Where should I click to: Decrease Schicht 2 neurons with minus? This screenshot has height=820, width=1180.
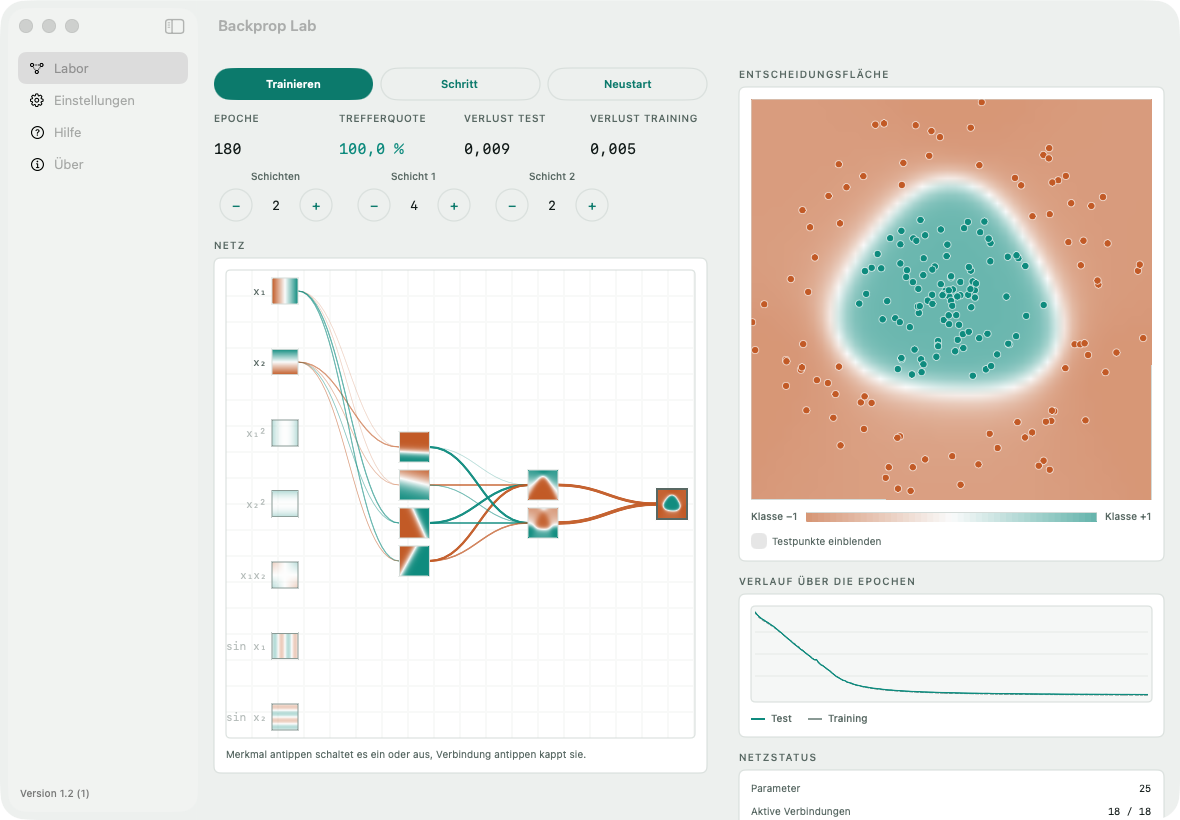click(512, 205)
